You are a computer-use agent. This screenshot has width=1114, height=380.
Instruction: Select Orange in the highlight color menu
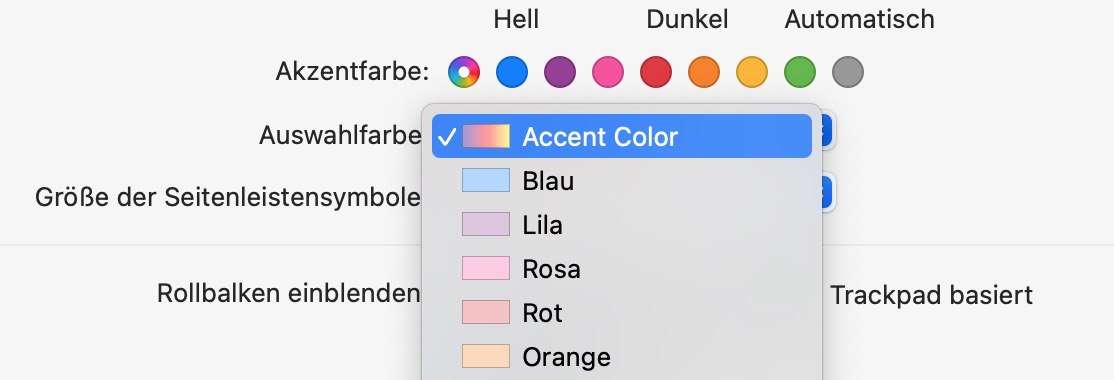click(622, 357)
